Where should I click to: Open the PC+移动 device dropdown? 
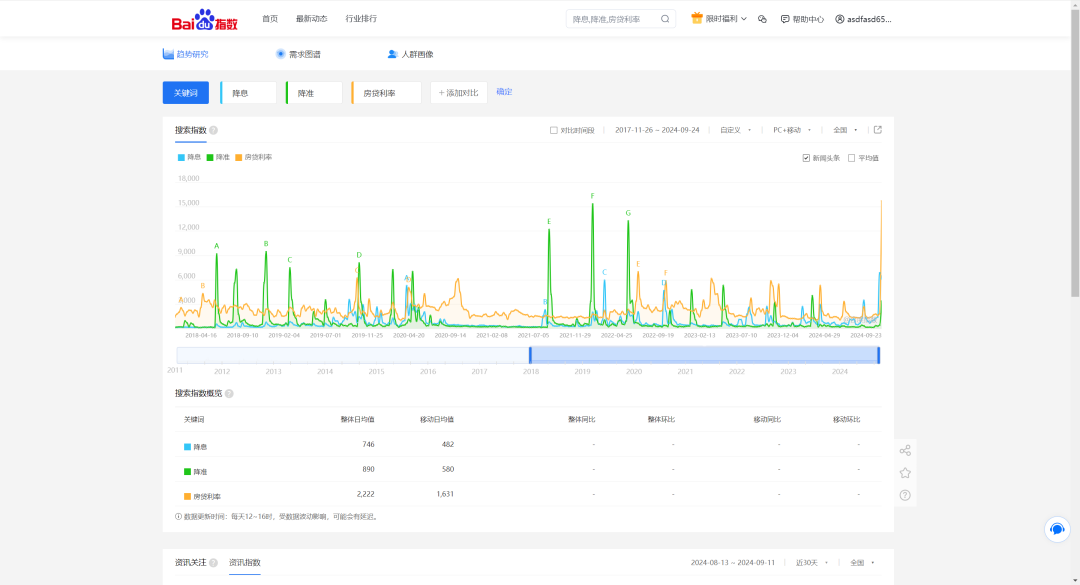tap(792, 130)
